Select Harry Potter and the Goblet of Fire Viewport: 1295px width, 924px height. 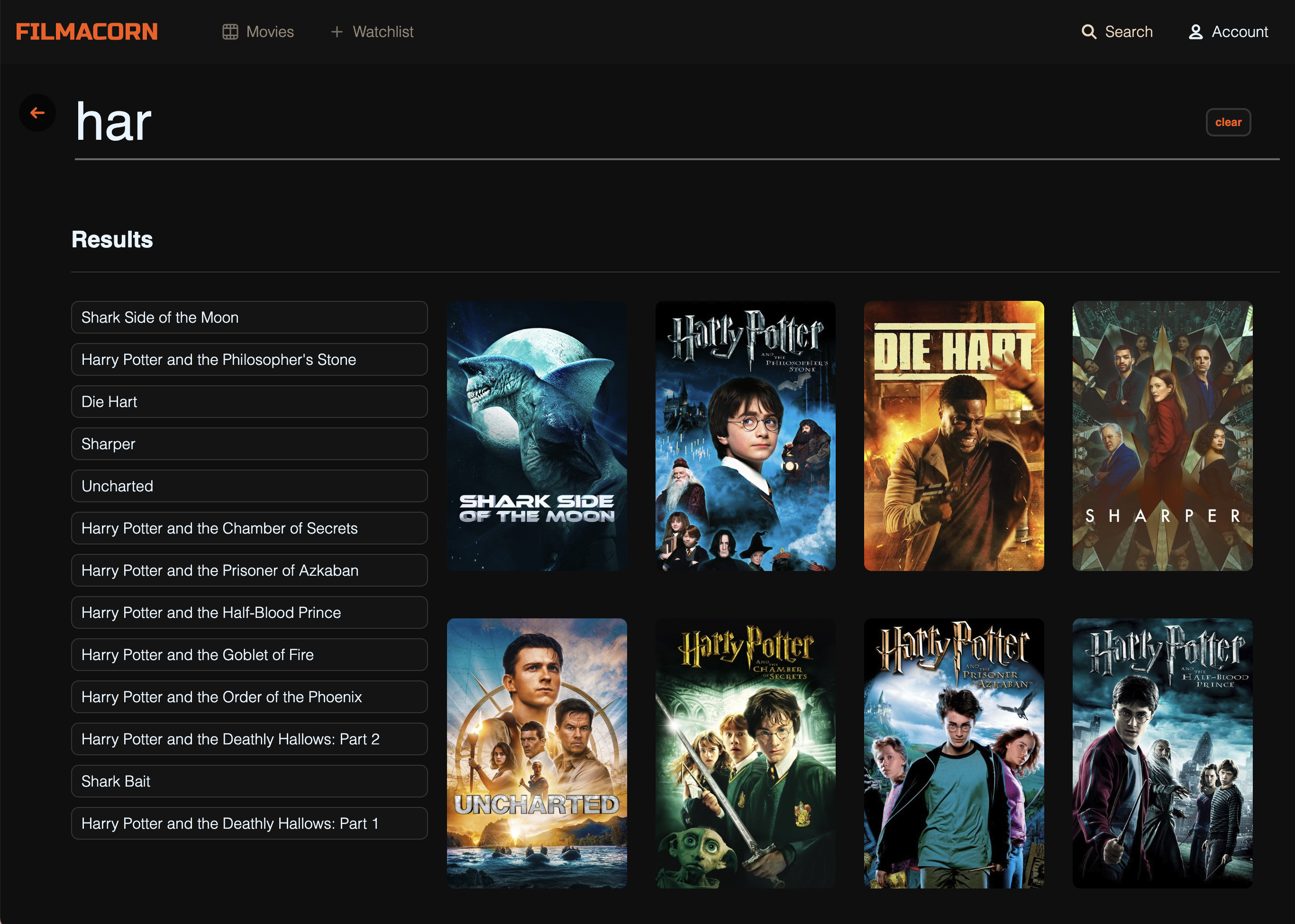[249, 655]
